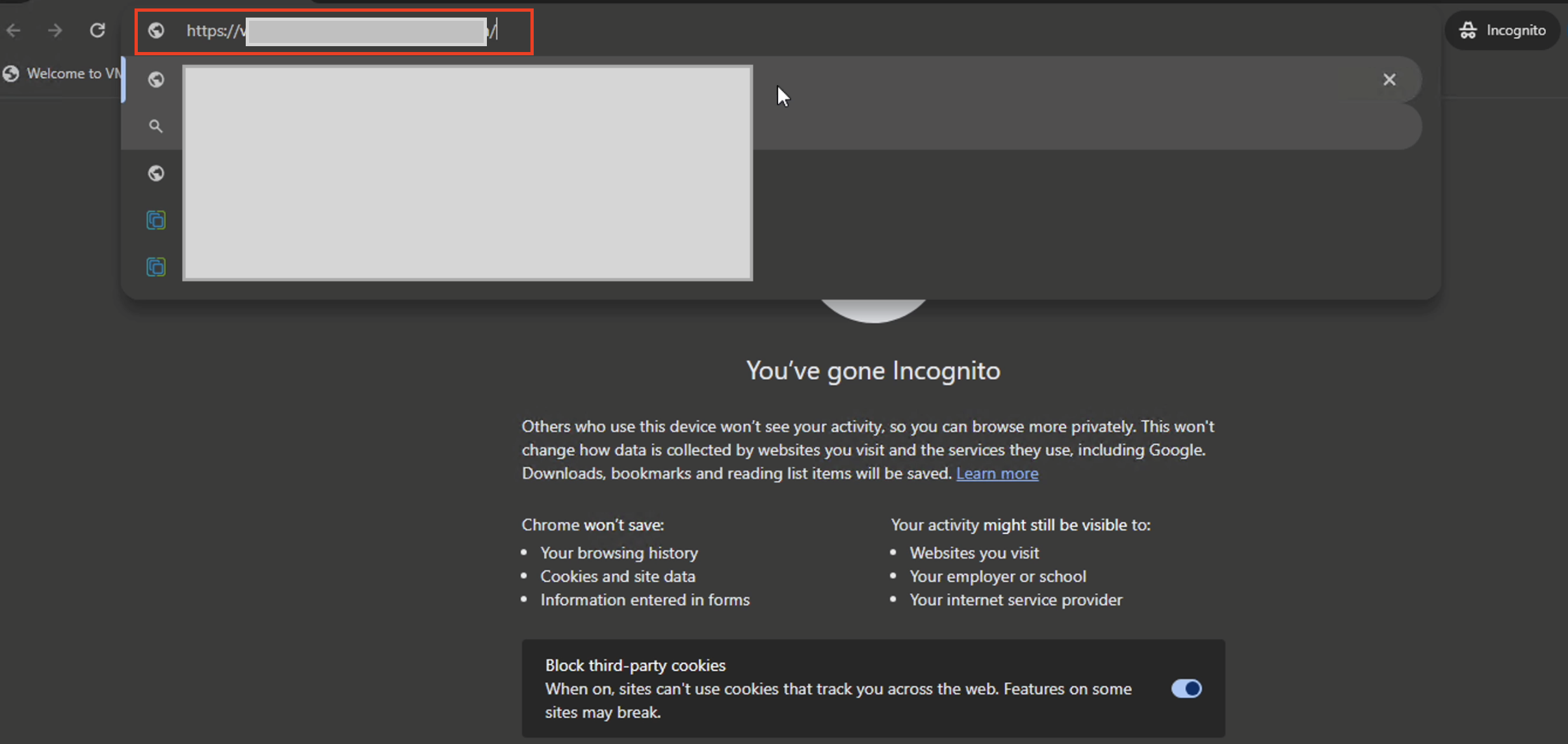Open Welcome to VM bookmark

pyautogui.click(x=64, y=73)
